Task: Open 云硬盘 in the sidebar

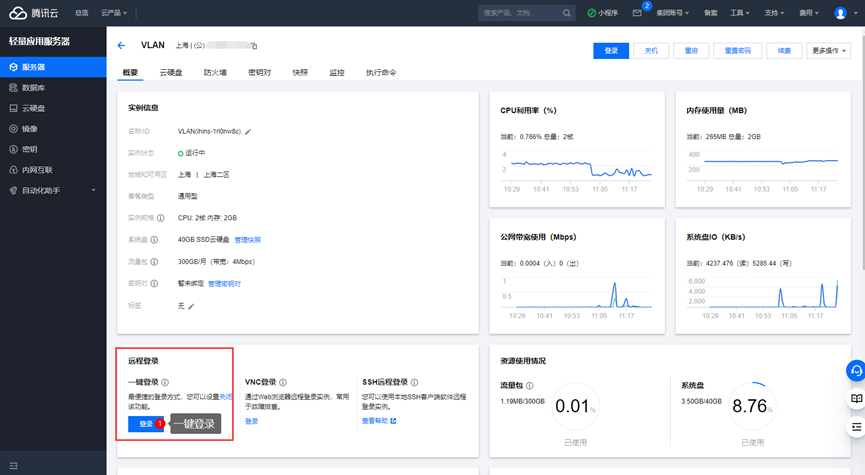Action: (x=53, y=108)
